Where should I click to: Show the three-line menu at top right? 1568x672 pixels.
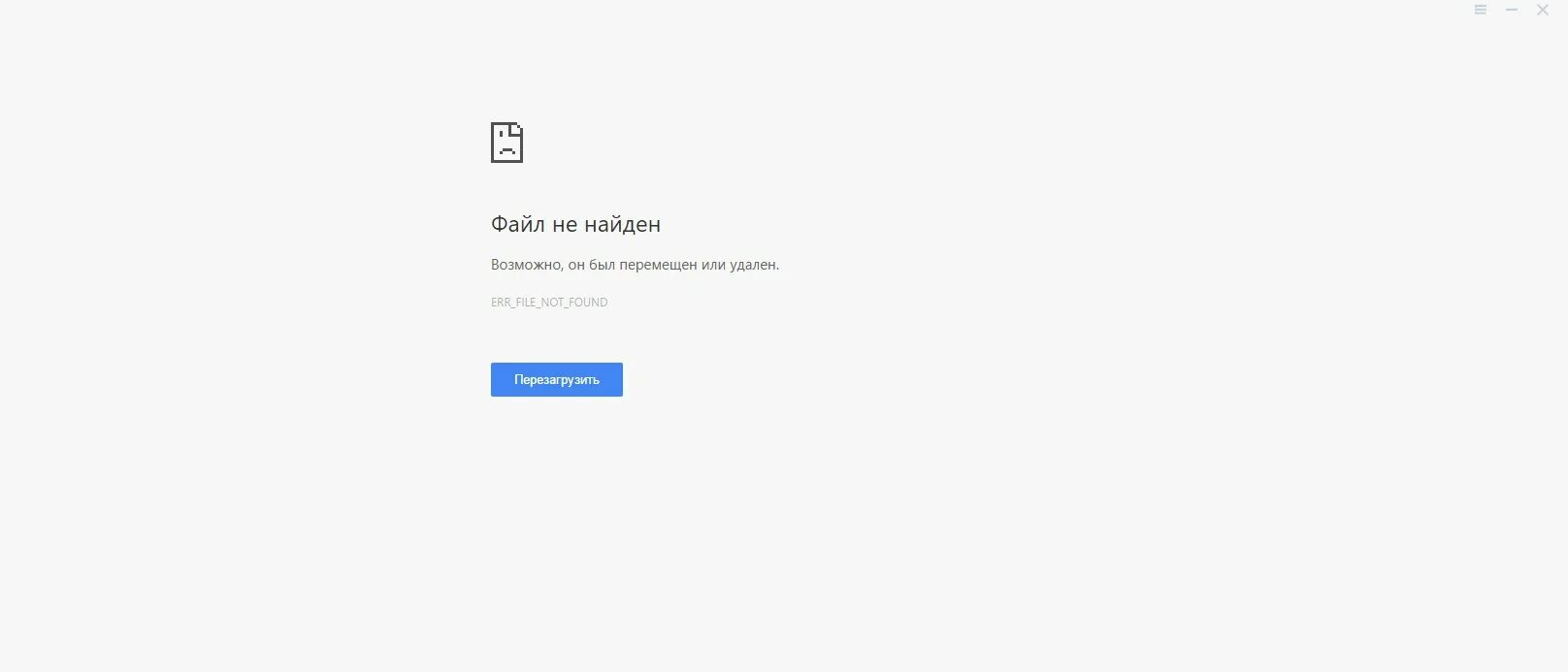click(x=1481, y=10)
